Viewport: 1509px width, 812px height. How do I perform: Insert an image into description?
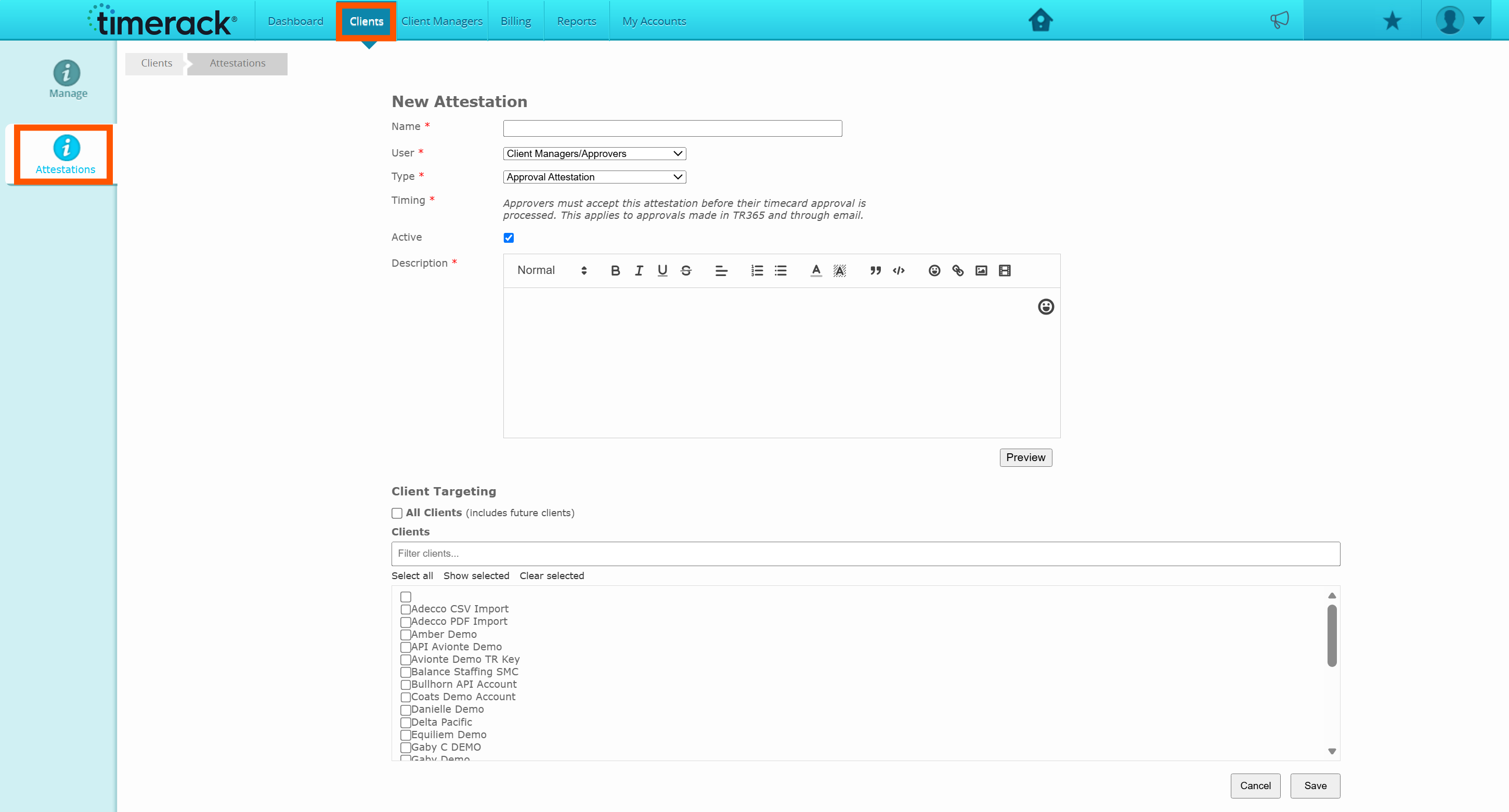coord(981,270)
